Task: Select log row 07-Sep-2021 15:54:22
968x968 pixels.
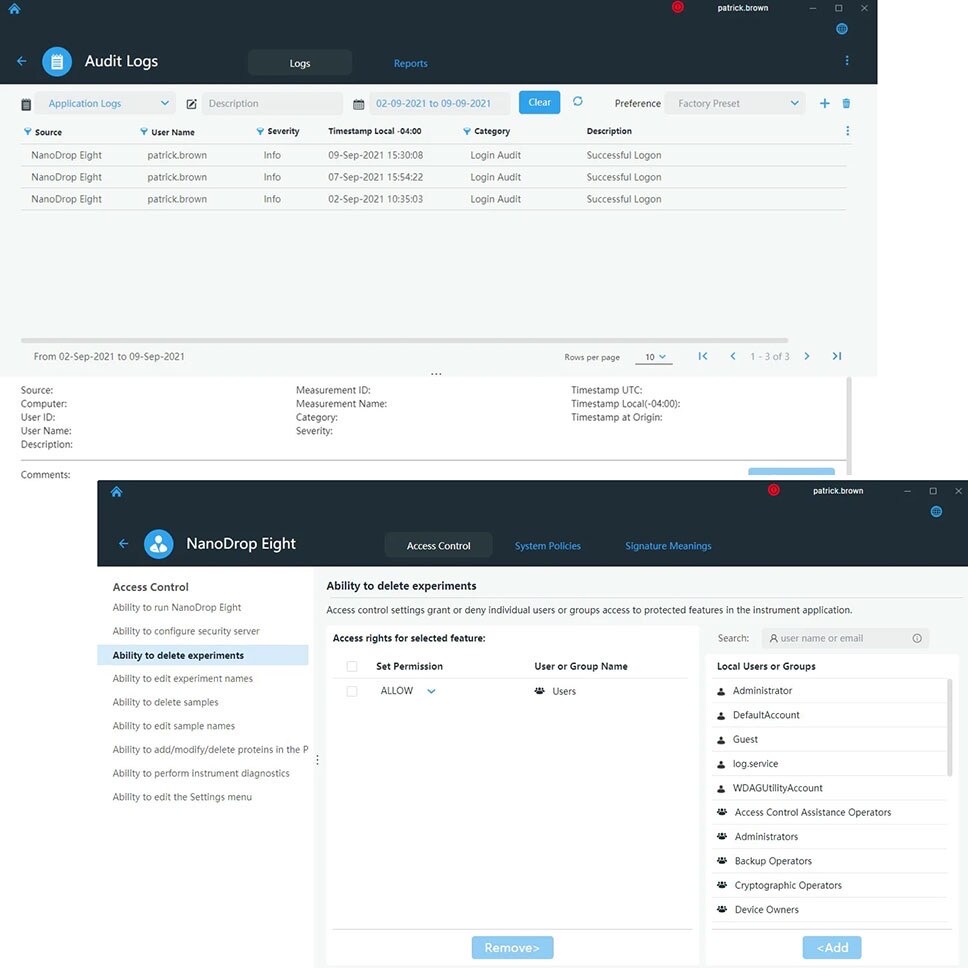Action: click(433, 177)
